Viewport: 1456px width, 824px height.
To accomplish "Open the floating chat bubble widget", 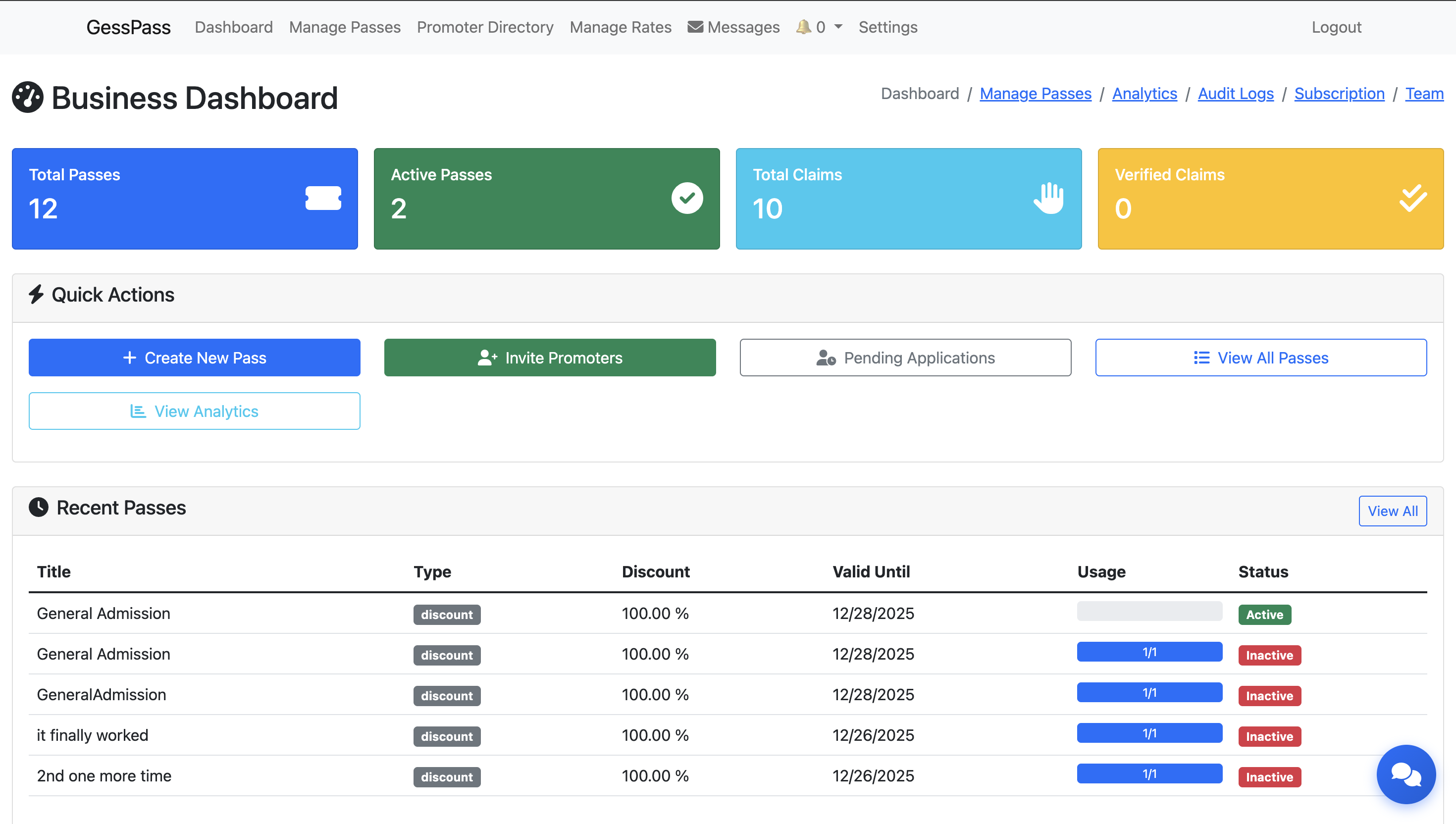I will 1405,774.
